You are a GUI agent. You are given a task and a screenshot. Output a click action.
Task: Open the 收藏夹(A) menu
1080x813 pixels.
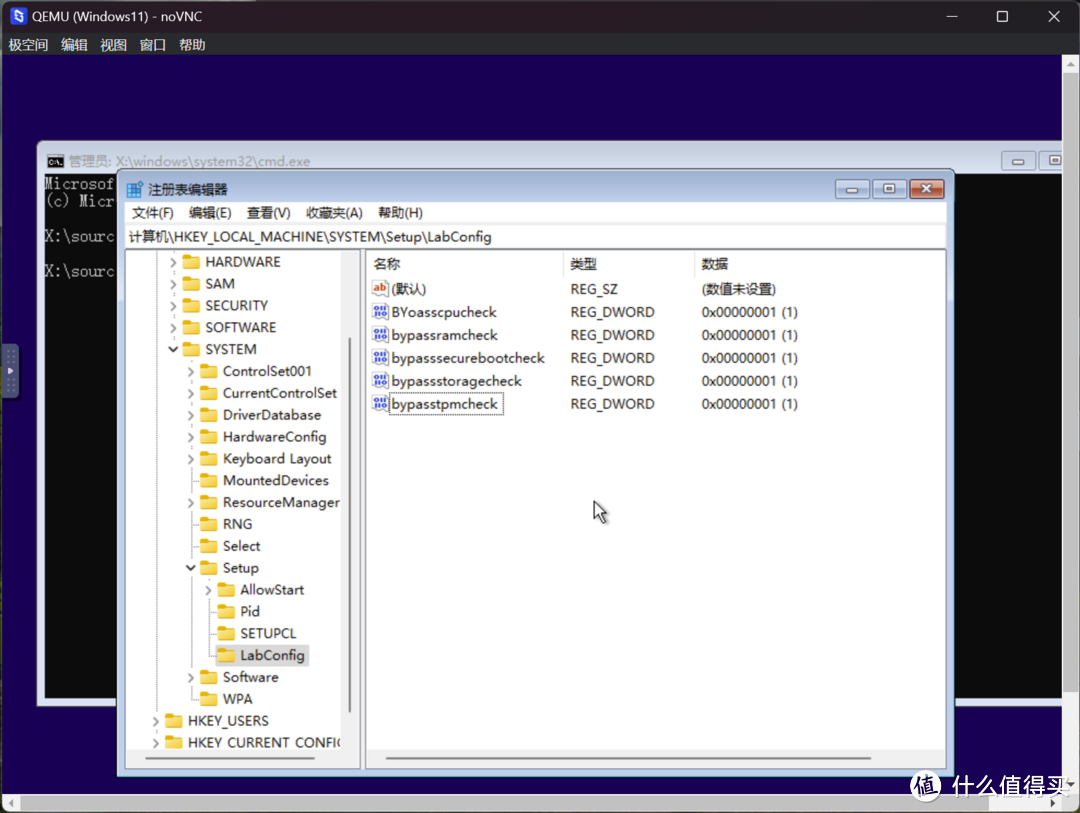coord(334,213)
